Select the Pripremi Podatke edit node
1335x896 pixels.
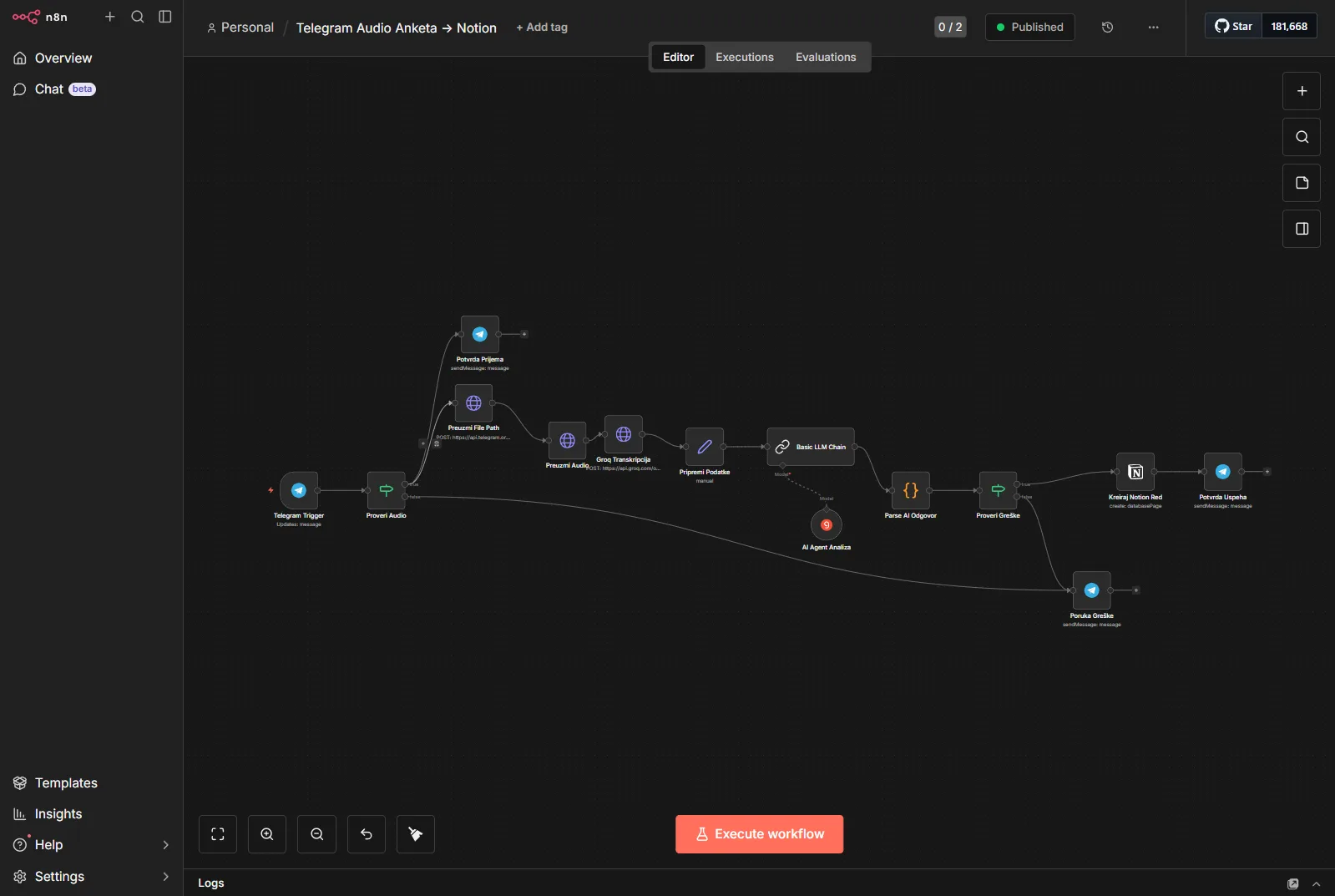(x=705, y=447)
